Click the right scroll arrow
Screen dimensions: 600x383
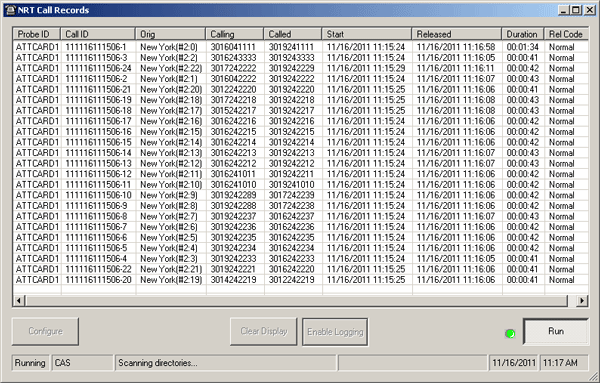pos(582,300)
